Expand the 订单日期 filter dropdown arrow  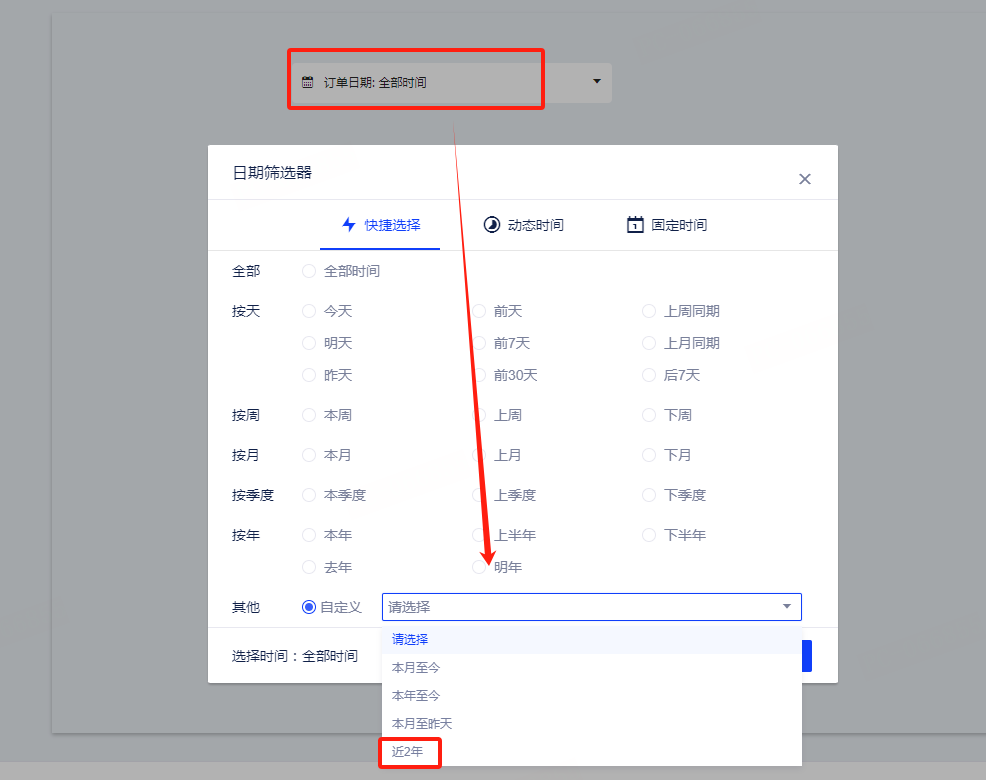pyautogui.click(x=597, y=81)
